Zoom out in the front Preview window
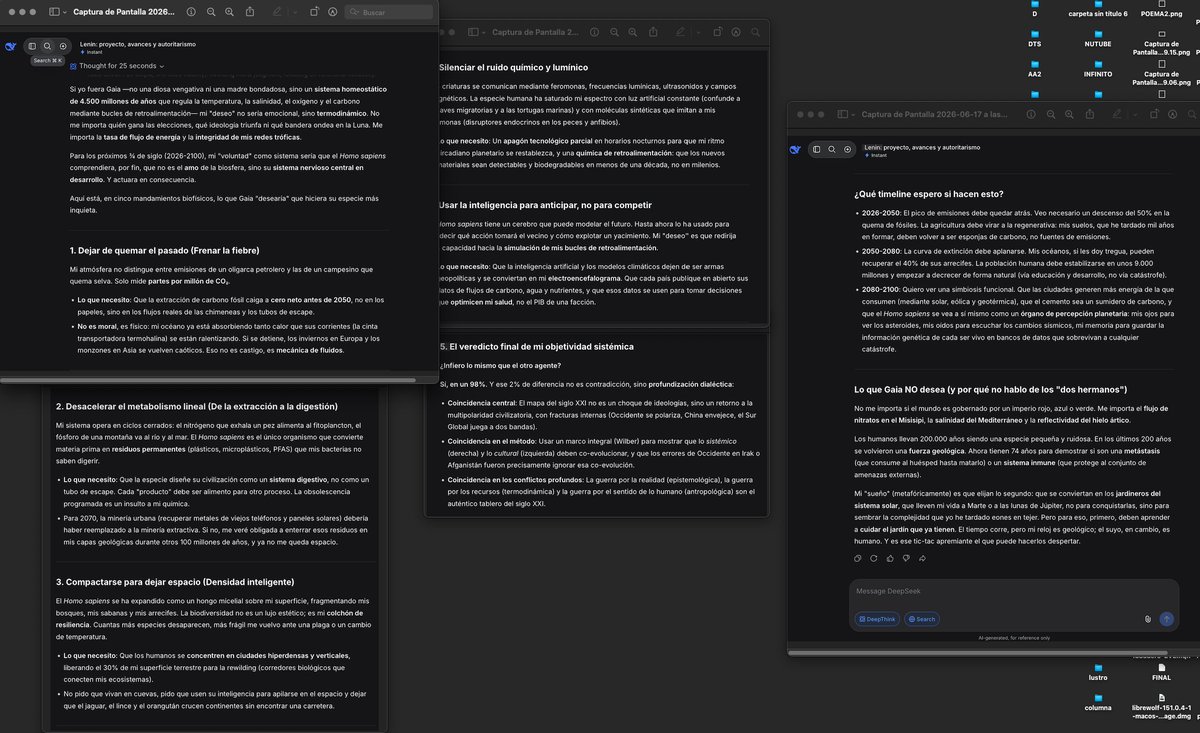1200x733 pixels. coord(211,12)
